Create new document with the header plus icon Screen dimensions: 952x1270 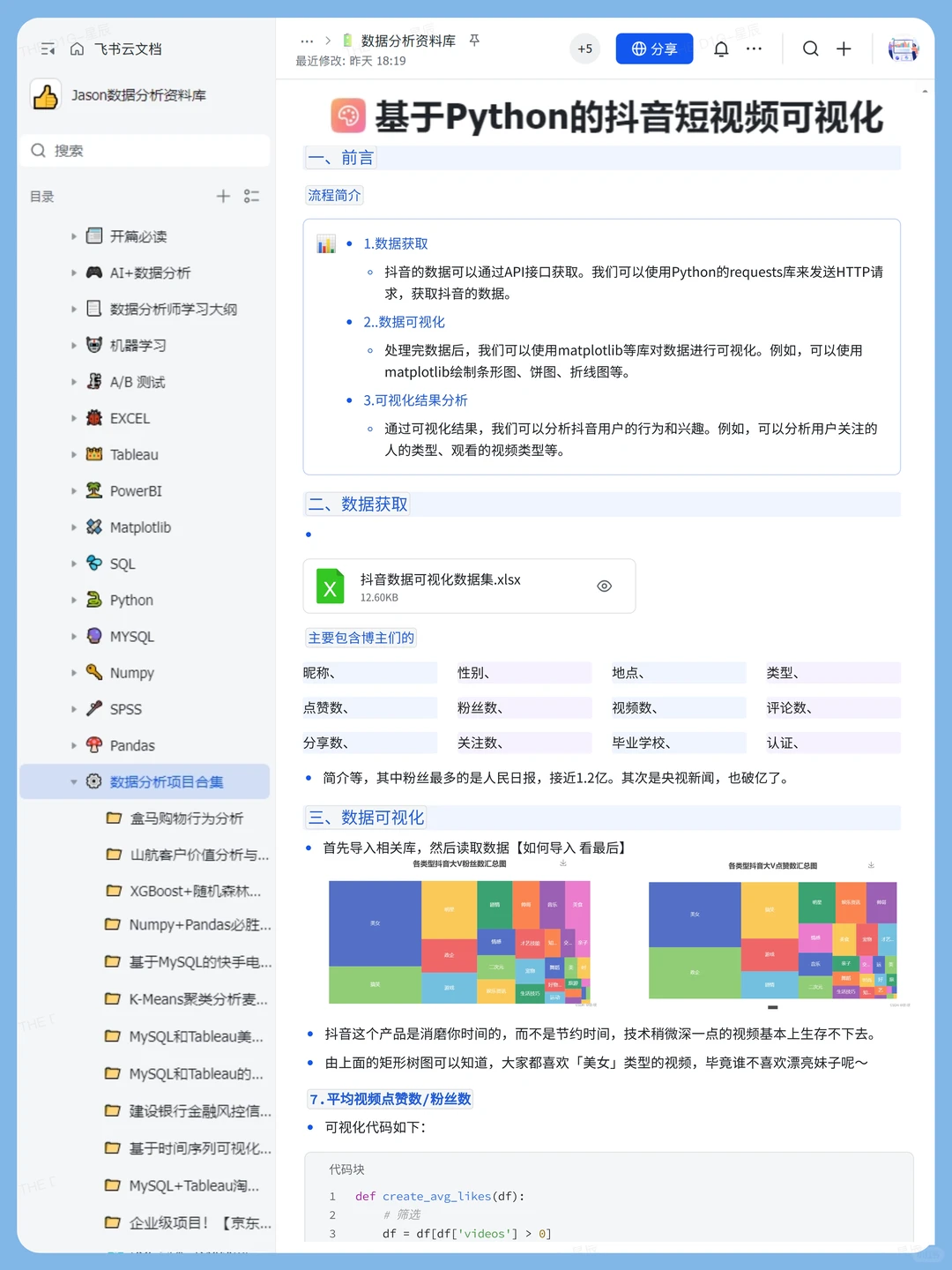(844, 49)
